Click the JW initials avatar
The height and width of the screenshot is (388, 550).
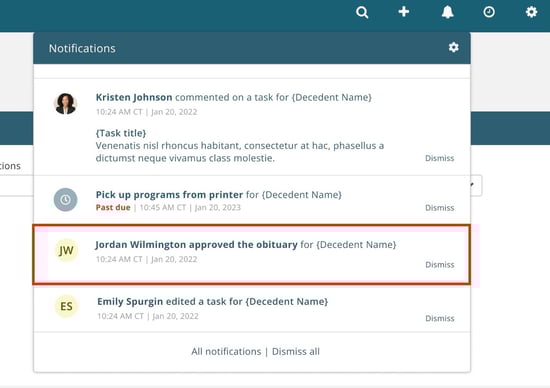66,250
